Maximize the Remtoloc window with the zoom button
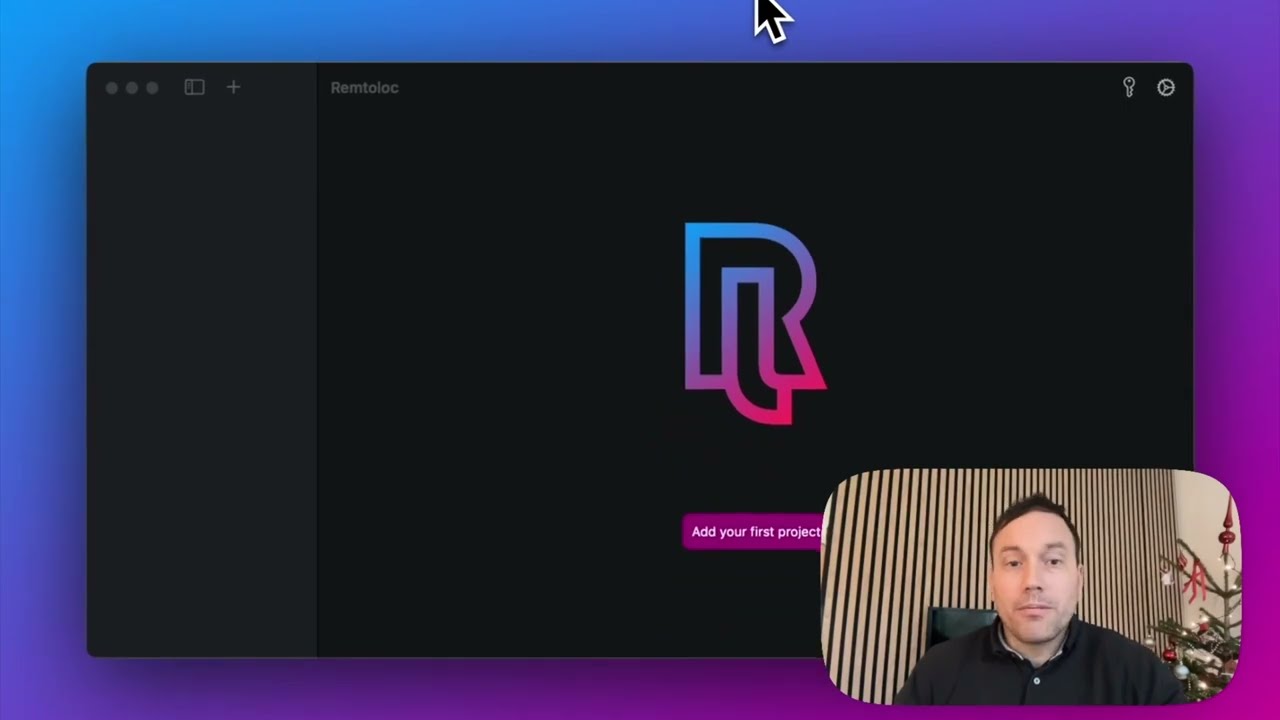The image size is (1280, 720). 152,88
